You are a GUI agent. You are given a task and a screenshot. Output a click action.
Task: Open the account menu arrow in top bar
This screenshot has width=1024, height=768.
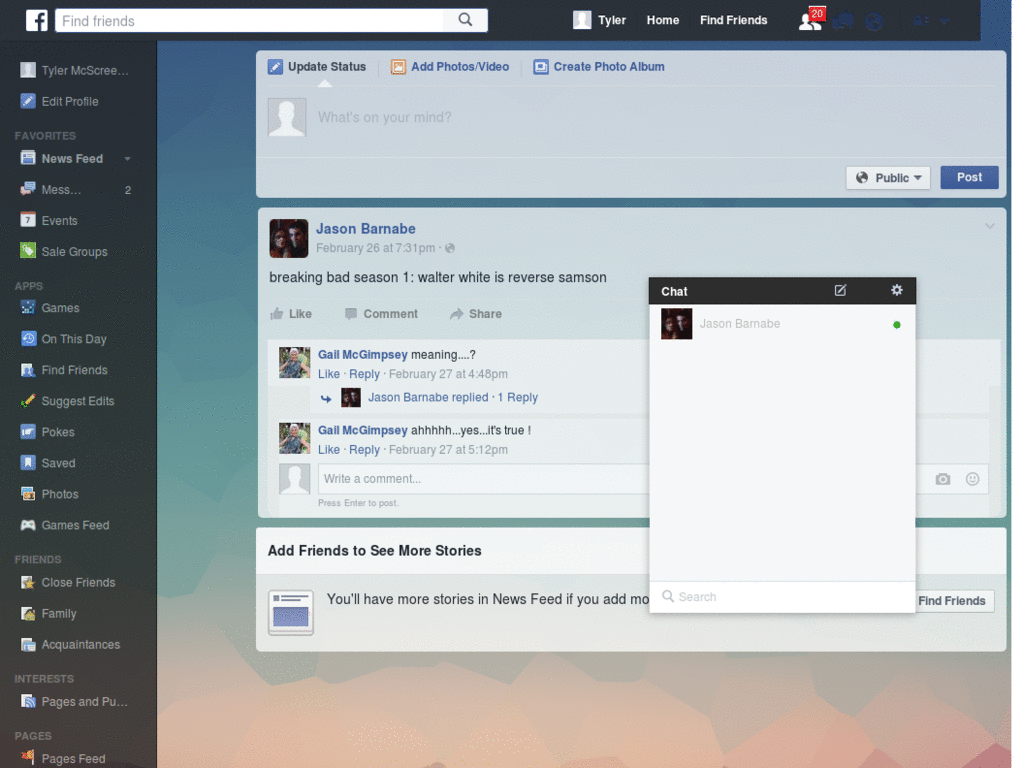[x=944, y=22]
